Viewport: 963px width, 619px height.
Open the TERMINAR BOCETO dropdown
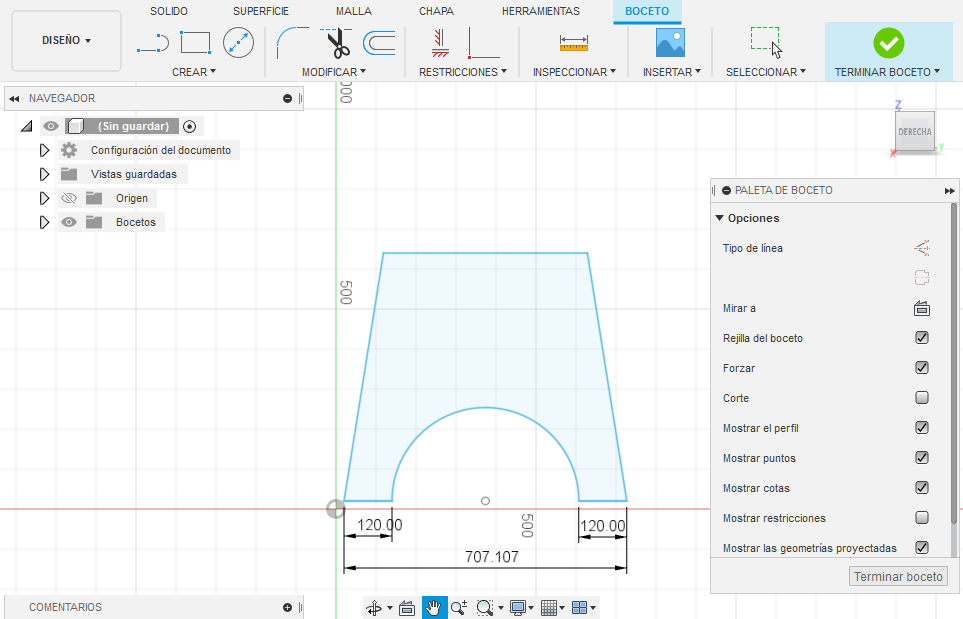(x=887, y=72)
